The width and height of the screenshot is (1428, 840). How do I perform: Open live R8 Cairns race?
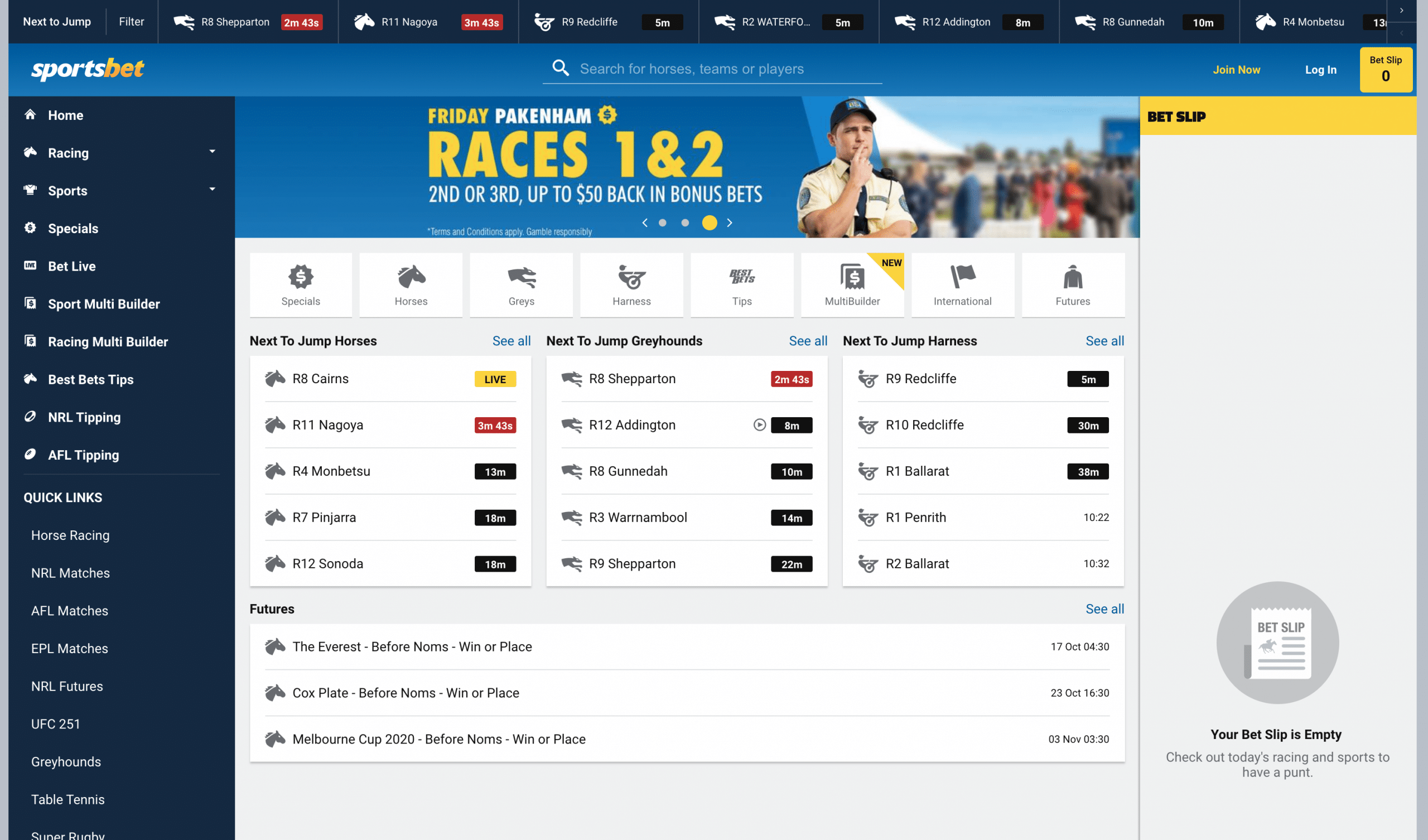point(390,378)
